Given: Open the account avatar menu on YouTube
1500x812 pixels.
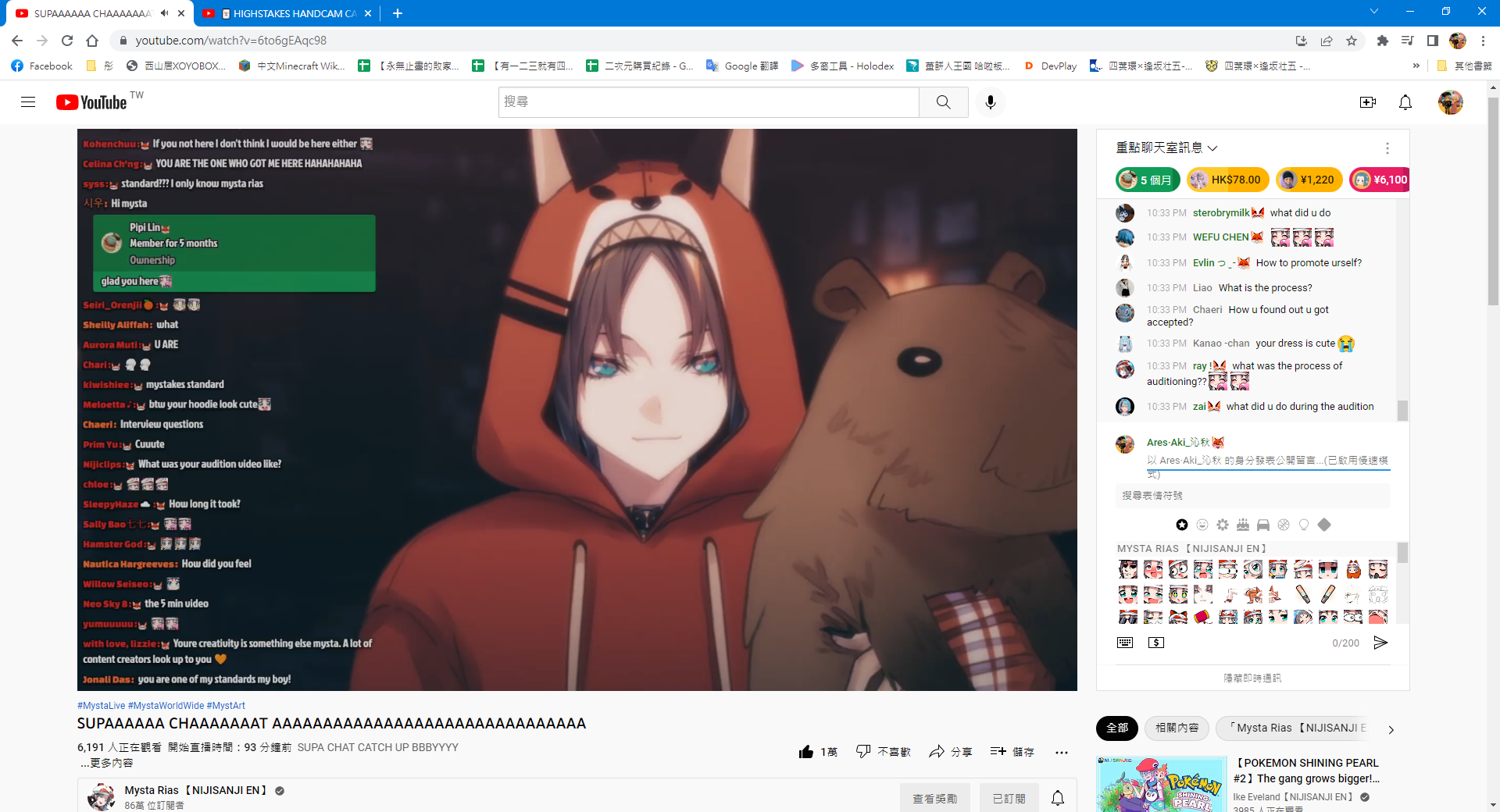Looking at the screenshot, I should (1450, 102).
